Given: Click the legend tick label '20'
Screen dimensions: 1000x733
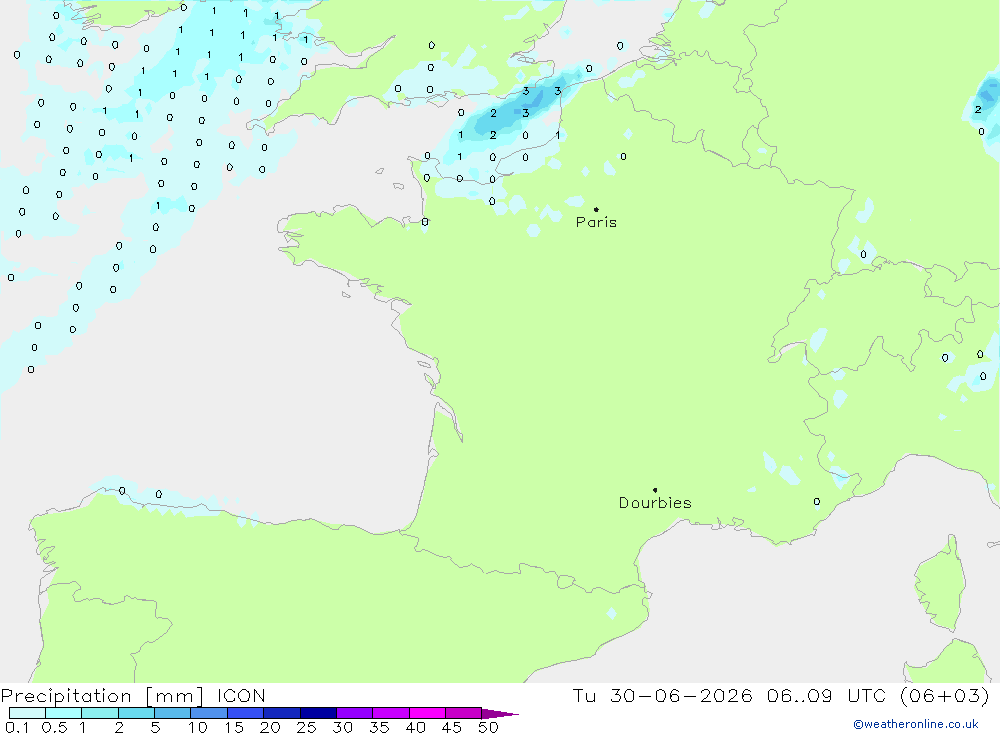Looking at the screenshot, I should pos(270,727).
